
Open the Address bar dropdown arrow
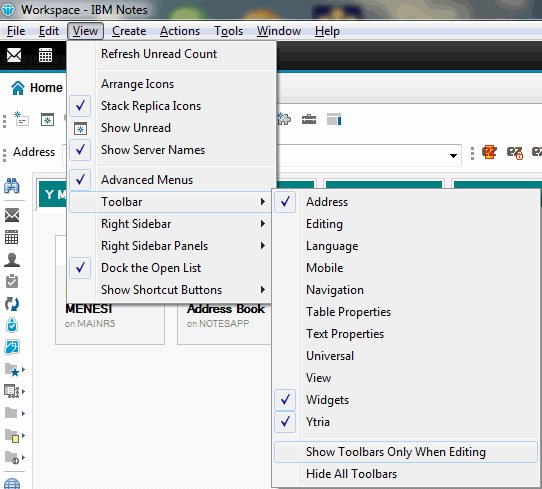click(453, 156)
